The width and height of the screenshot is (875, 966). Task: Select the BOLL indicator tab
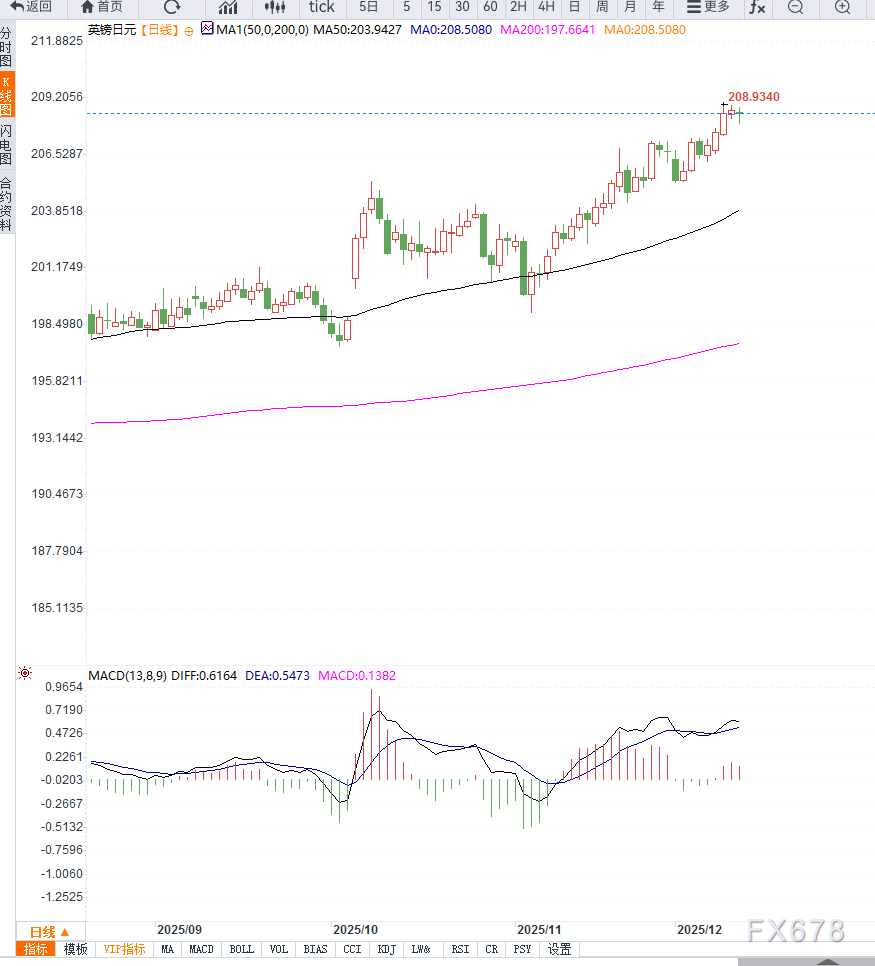click(x=241, y=949)
